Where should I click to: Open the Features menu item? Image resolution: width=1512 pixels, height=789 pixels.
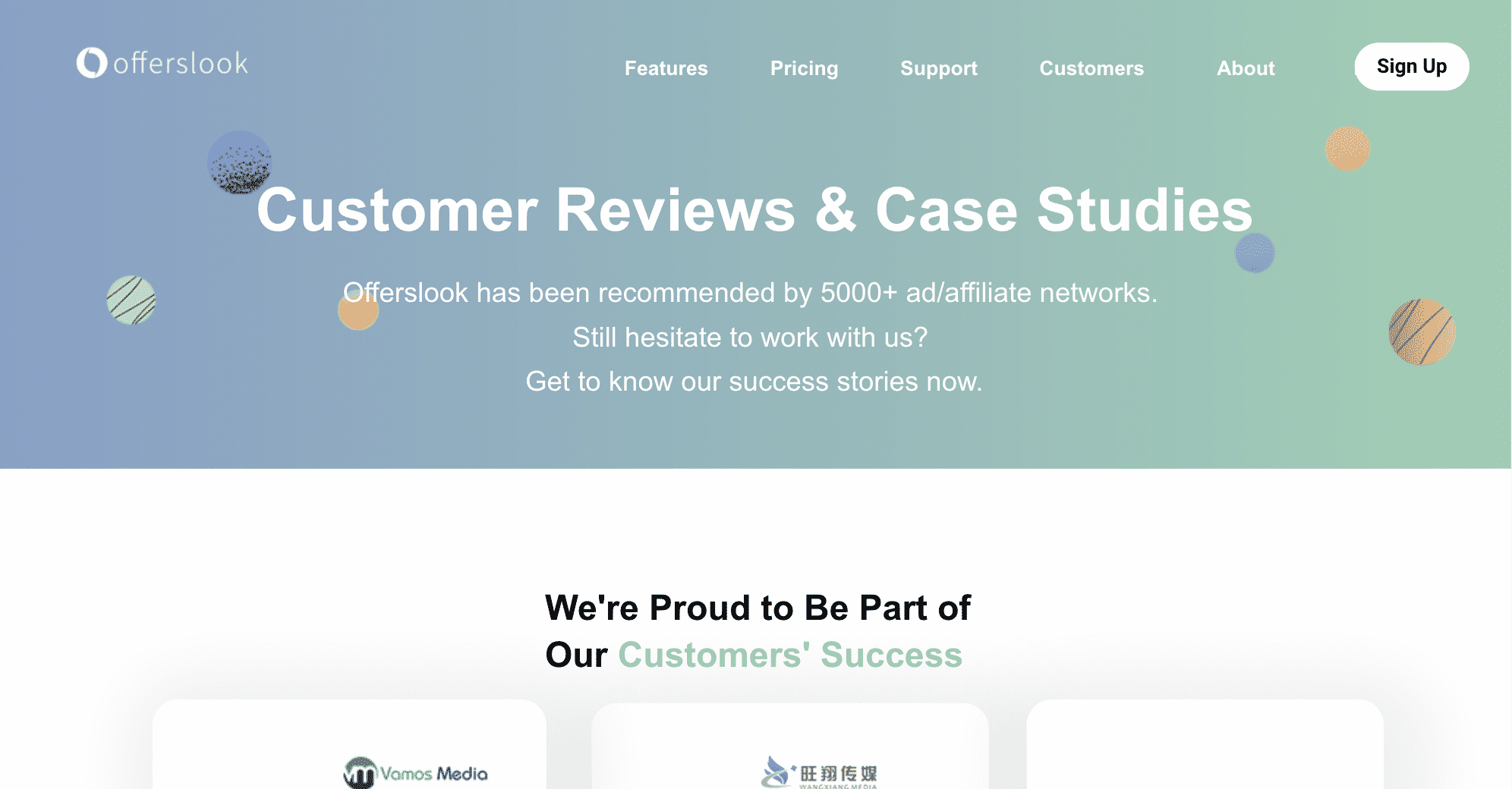(666, 68)
